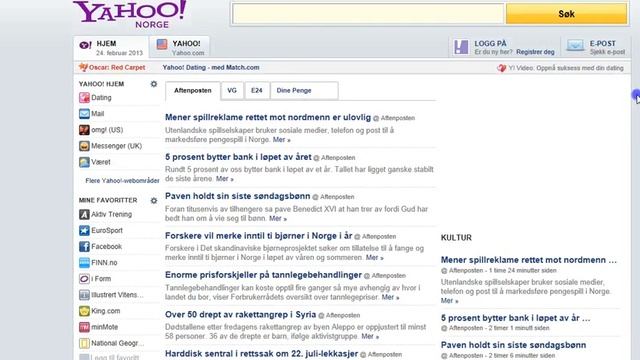640x360 pixels.
Task: Click Mer » under Paven summary
Action: (278, 218)
